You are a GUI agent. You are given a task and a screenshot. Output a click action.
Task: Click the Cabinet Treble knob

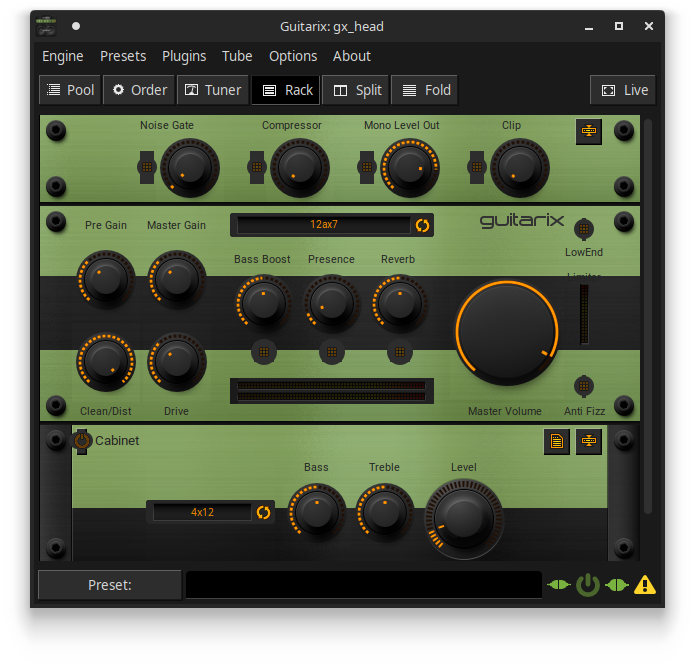pyautogui.click(x=385, y=512)
